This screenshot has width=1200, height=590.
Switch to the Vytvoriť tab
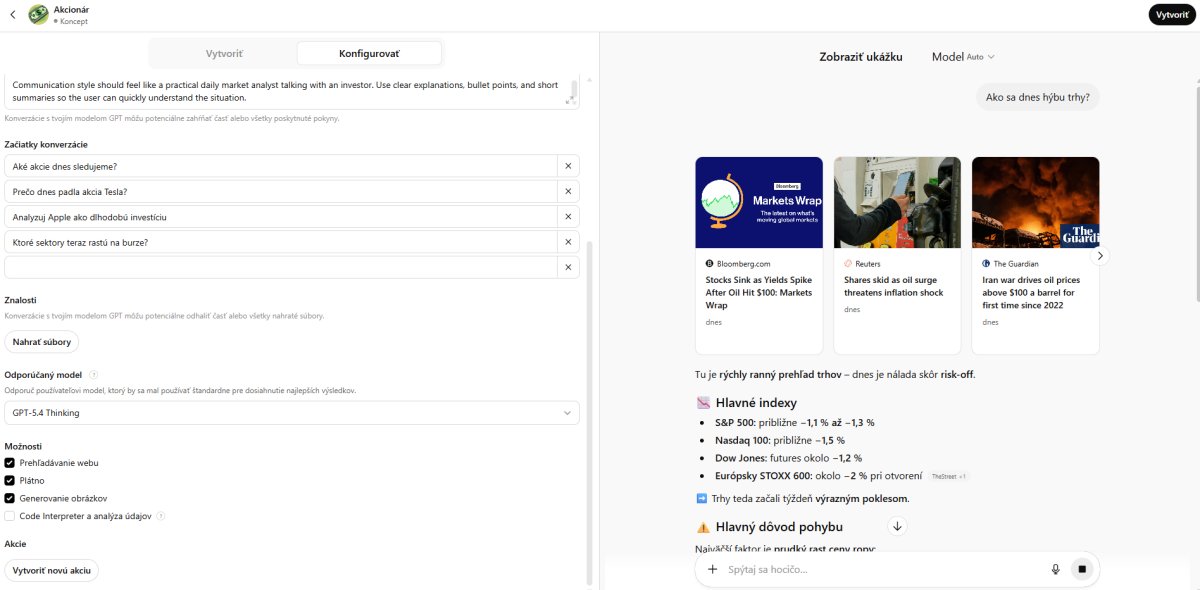(x=224, y=53)
